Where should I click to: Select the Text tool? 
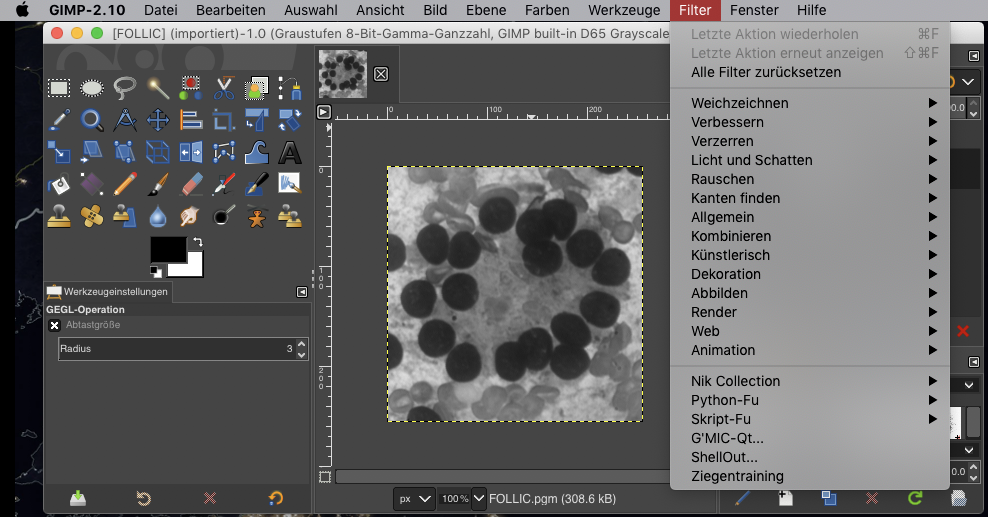coord(290,152)
